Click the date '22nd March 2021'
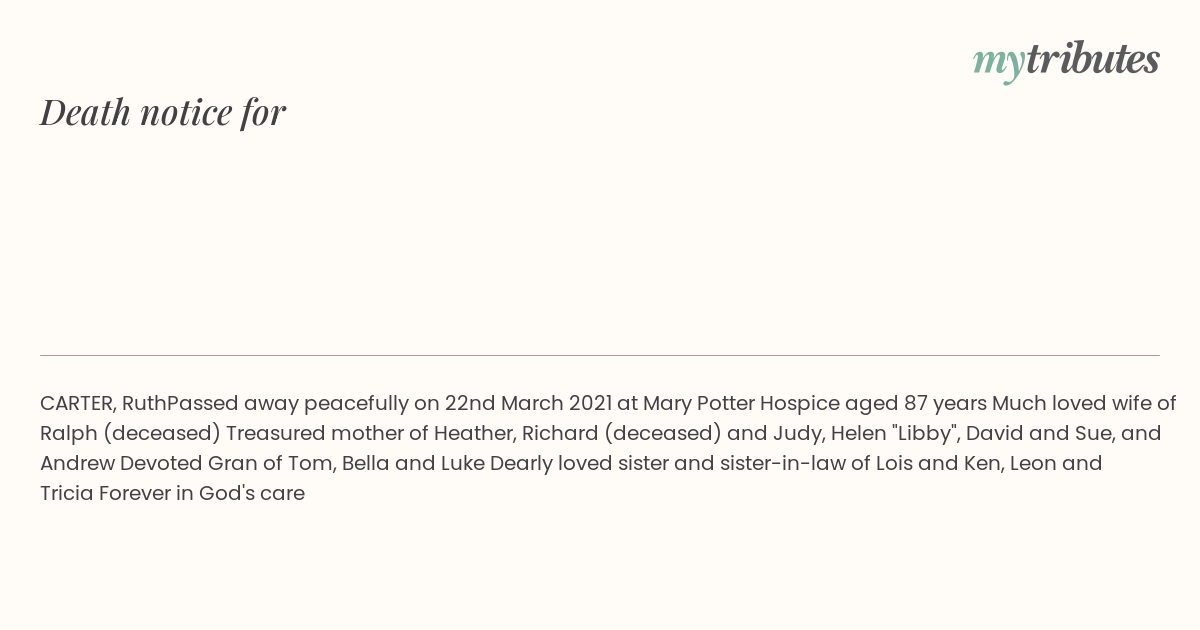The height and width of the screenshot is (630, 1200). [528, 404]
